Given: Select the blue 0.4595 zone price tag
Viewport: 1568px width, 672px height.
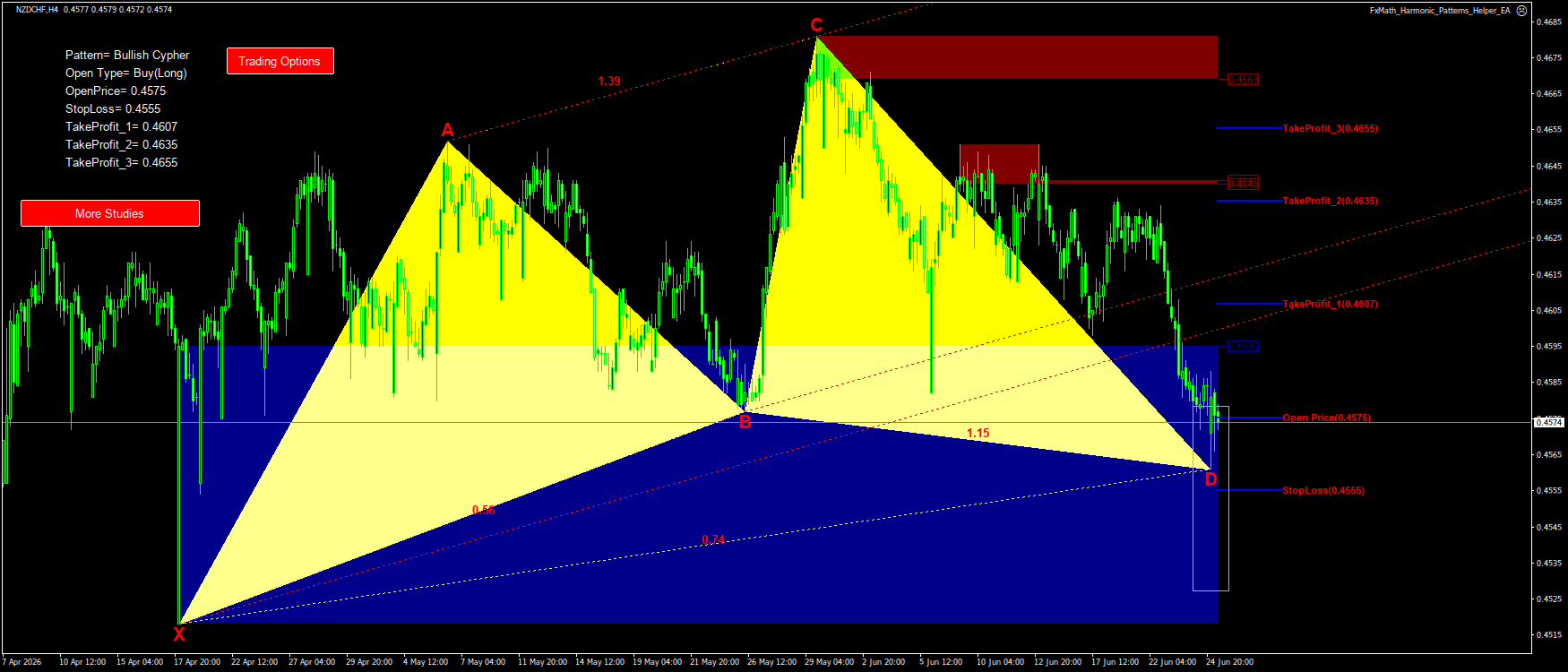Looking at the screenshot, I should (1243, 347).
